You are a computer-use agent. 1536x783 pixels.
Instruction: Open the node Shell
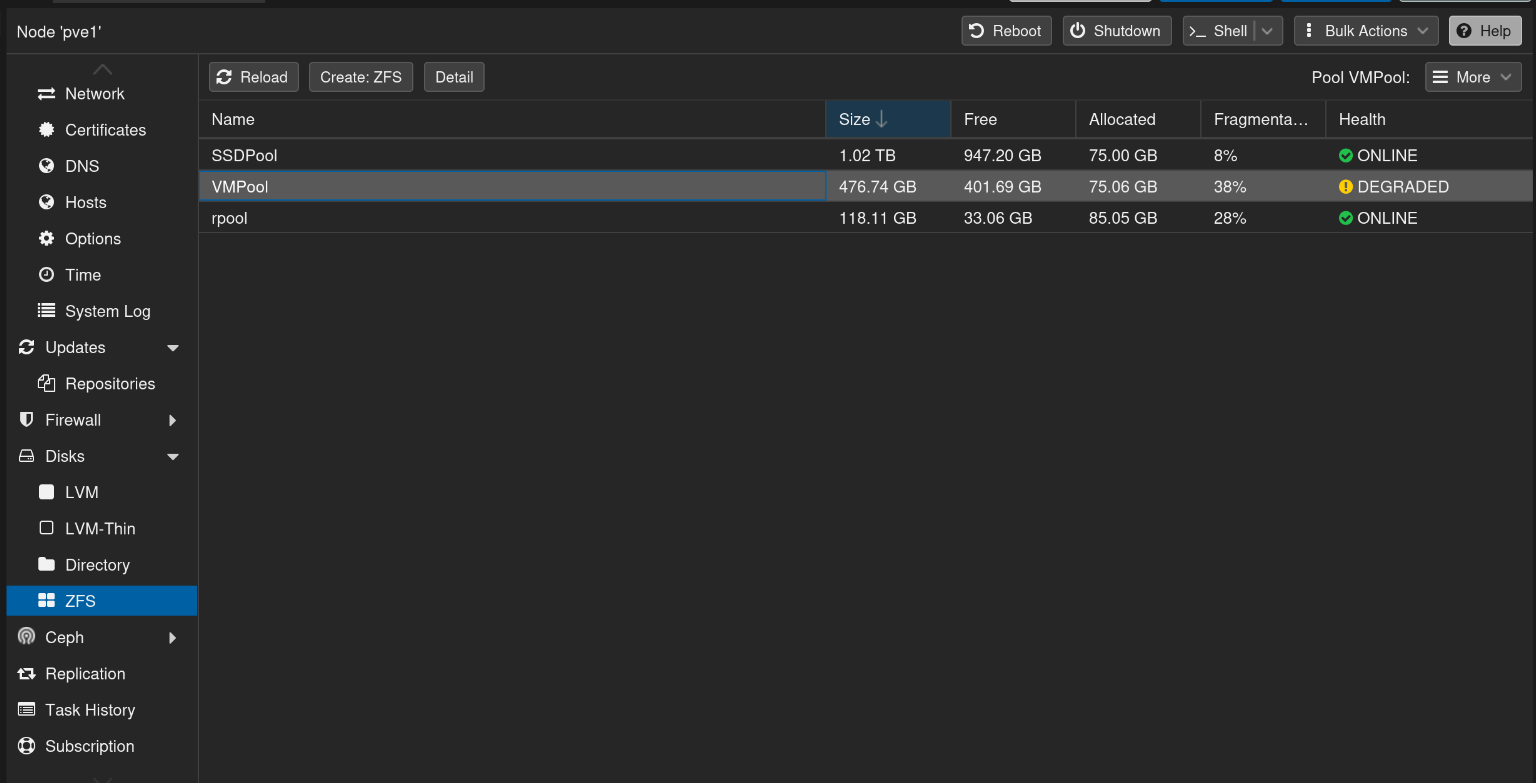click(1219, 31)
